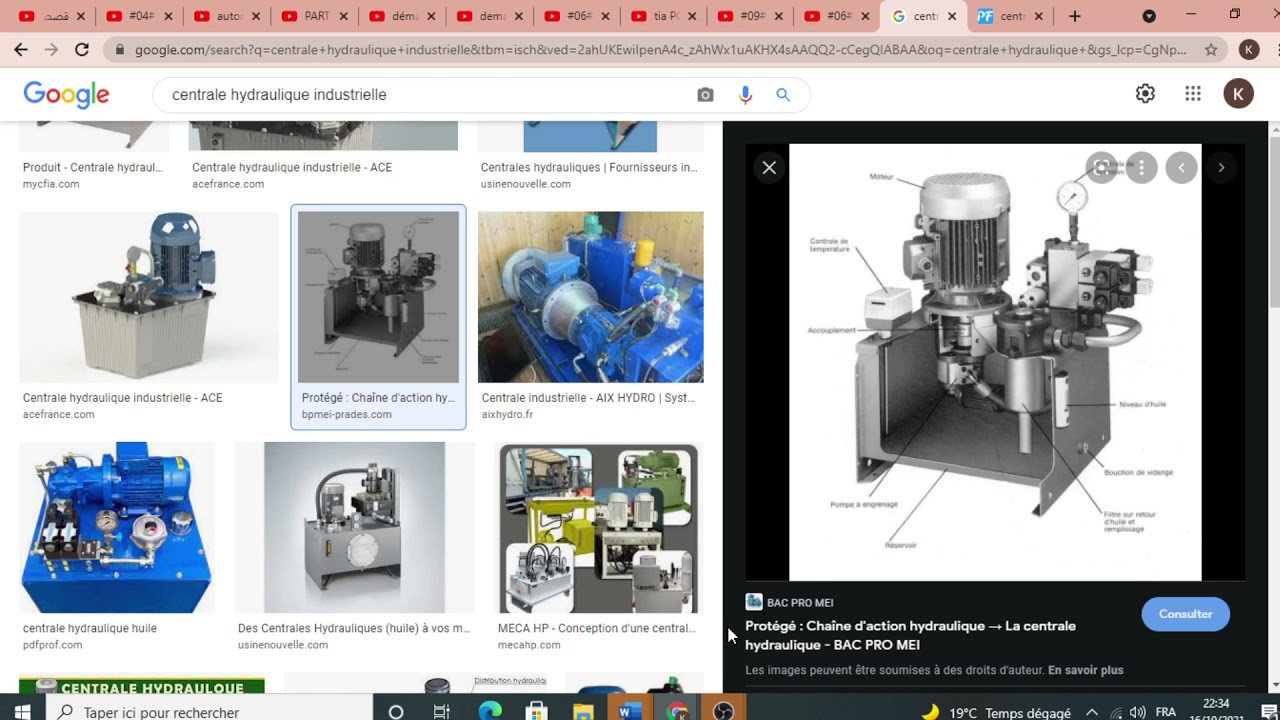This screenshot has height=720, width=1280.
Task: Open Task View on the taskbar
Action: click(x=442, y=712)
